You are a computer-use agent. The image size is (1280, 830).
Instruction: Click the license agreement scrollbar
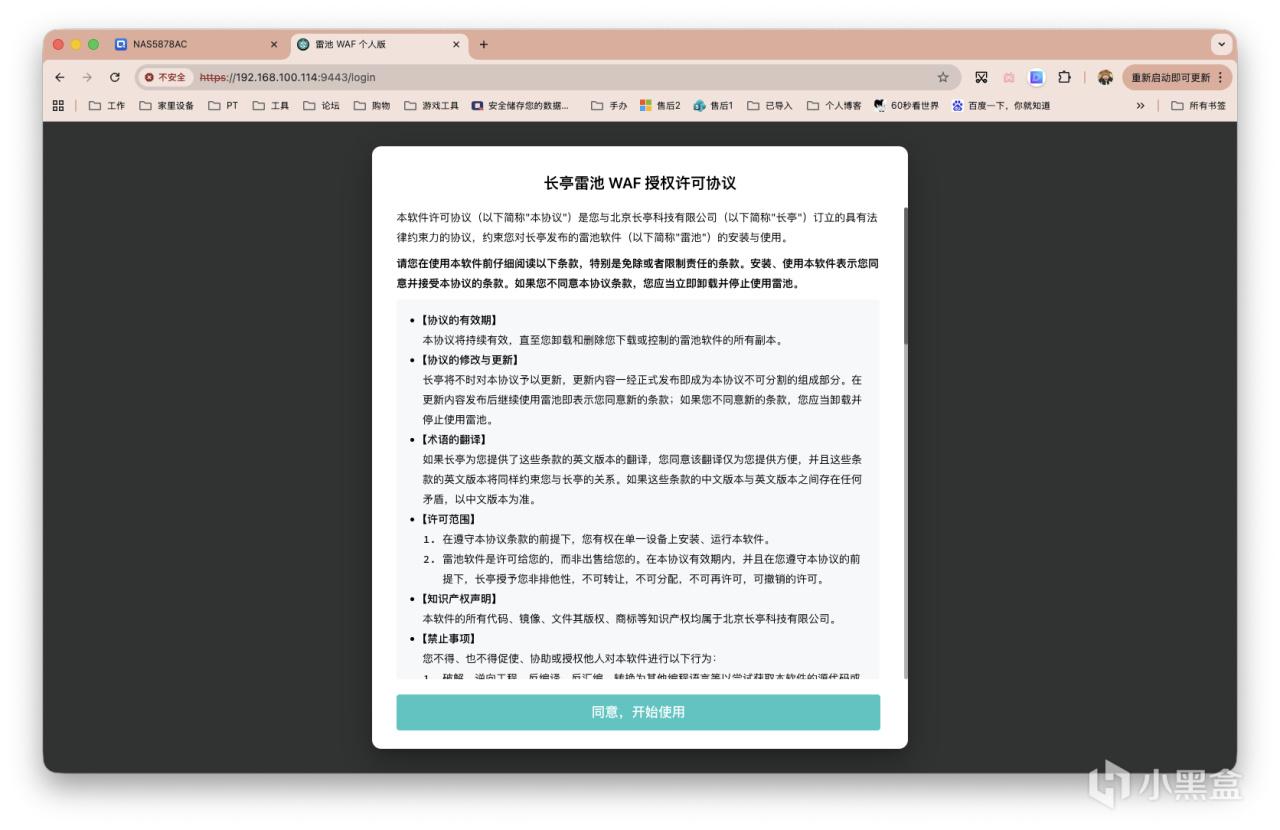click(906, 275)
